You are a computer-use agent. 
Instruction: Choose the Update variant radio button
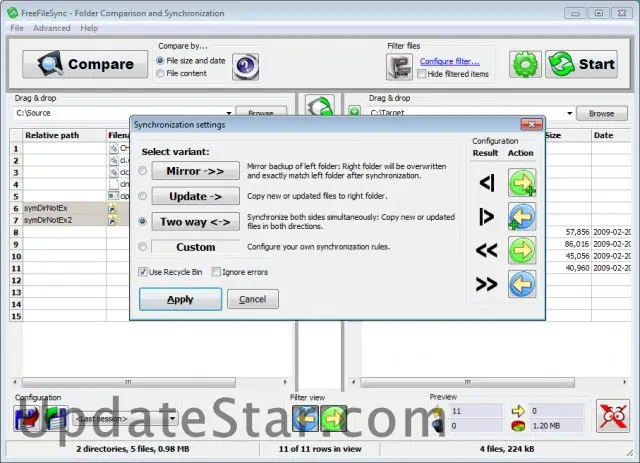[142, 196]
